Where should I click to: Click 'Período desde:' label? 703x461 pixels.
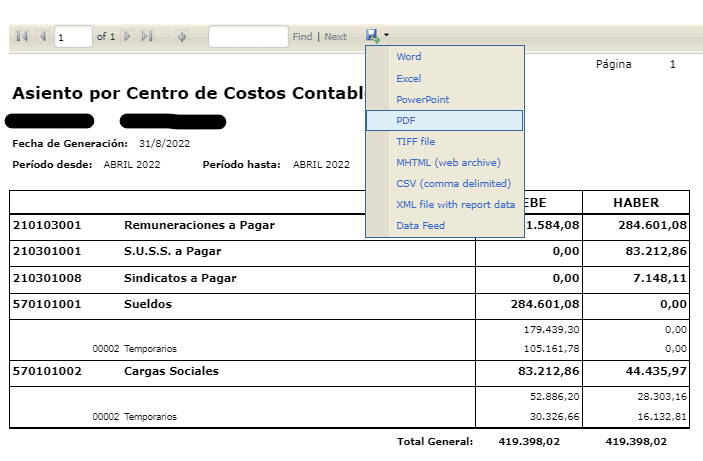pos(52,165)
